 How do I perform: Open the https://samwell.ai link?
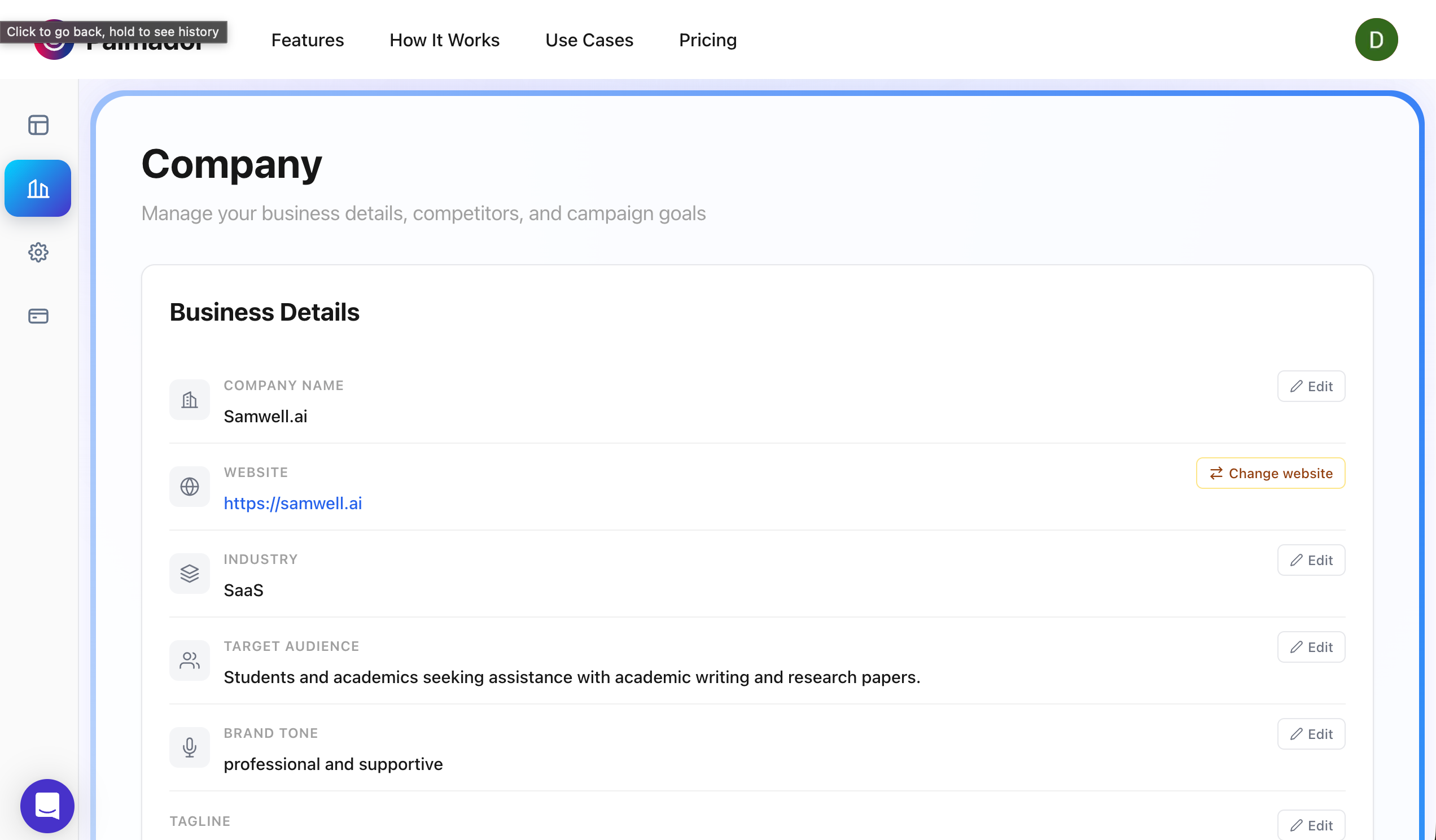click(293, 503)
